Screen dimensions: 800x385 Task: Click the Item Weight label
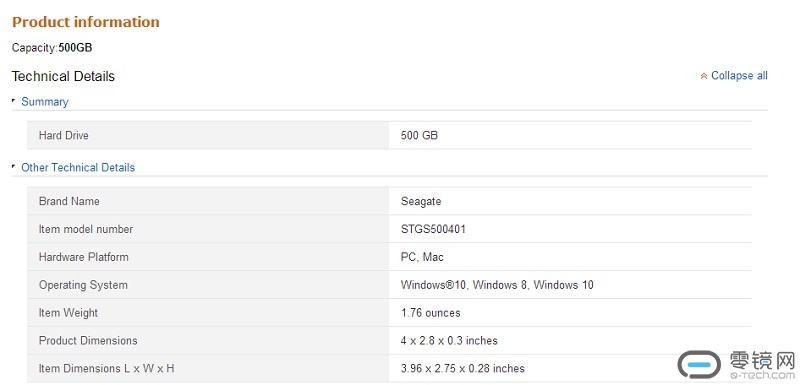point(68,313)
